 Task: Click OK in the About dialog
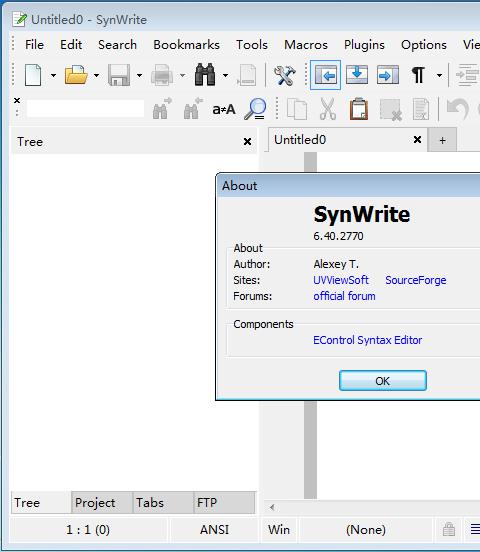pos(383,381)
